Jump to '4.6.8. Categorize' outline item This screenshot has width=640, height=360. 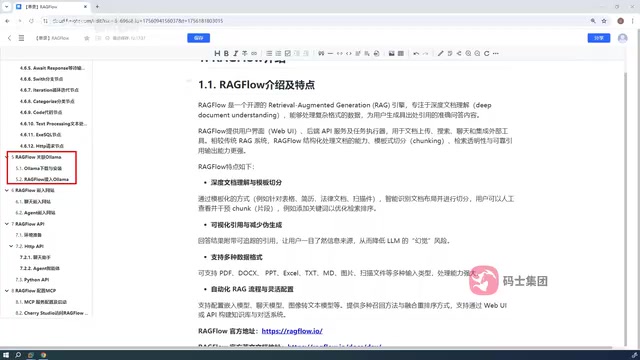click(x=47, y=101)
